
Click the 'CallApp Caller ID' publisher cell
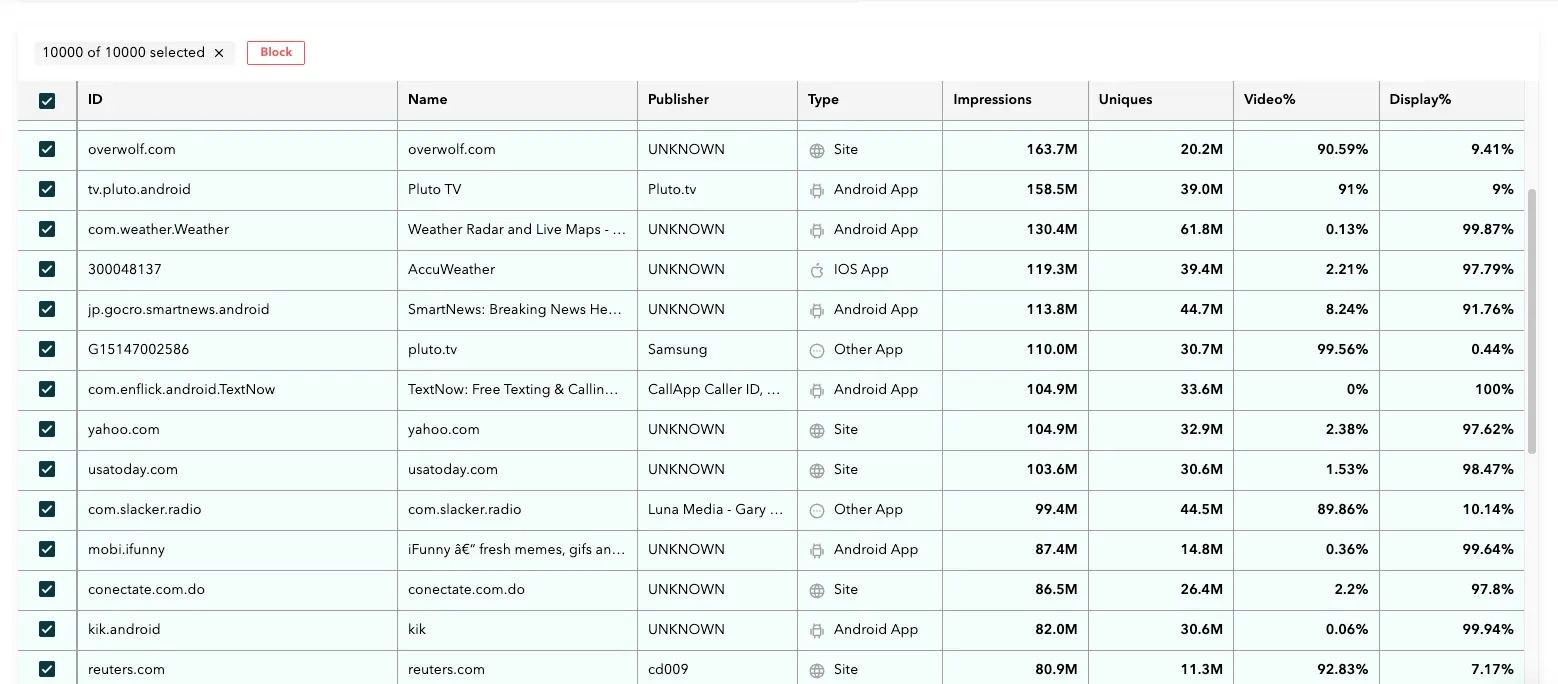[x=715, y=389]
